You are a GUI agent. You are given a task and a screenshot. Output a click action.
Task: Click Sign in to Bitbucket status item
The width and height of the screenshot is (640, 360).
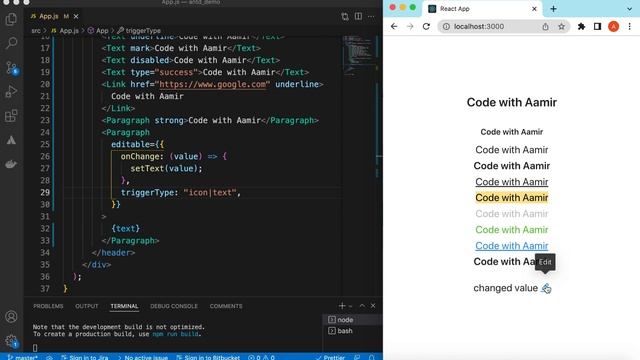[x=208, y=357]
